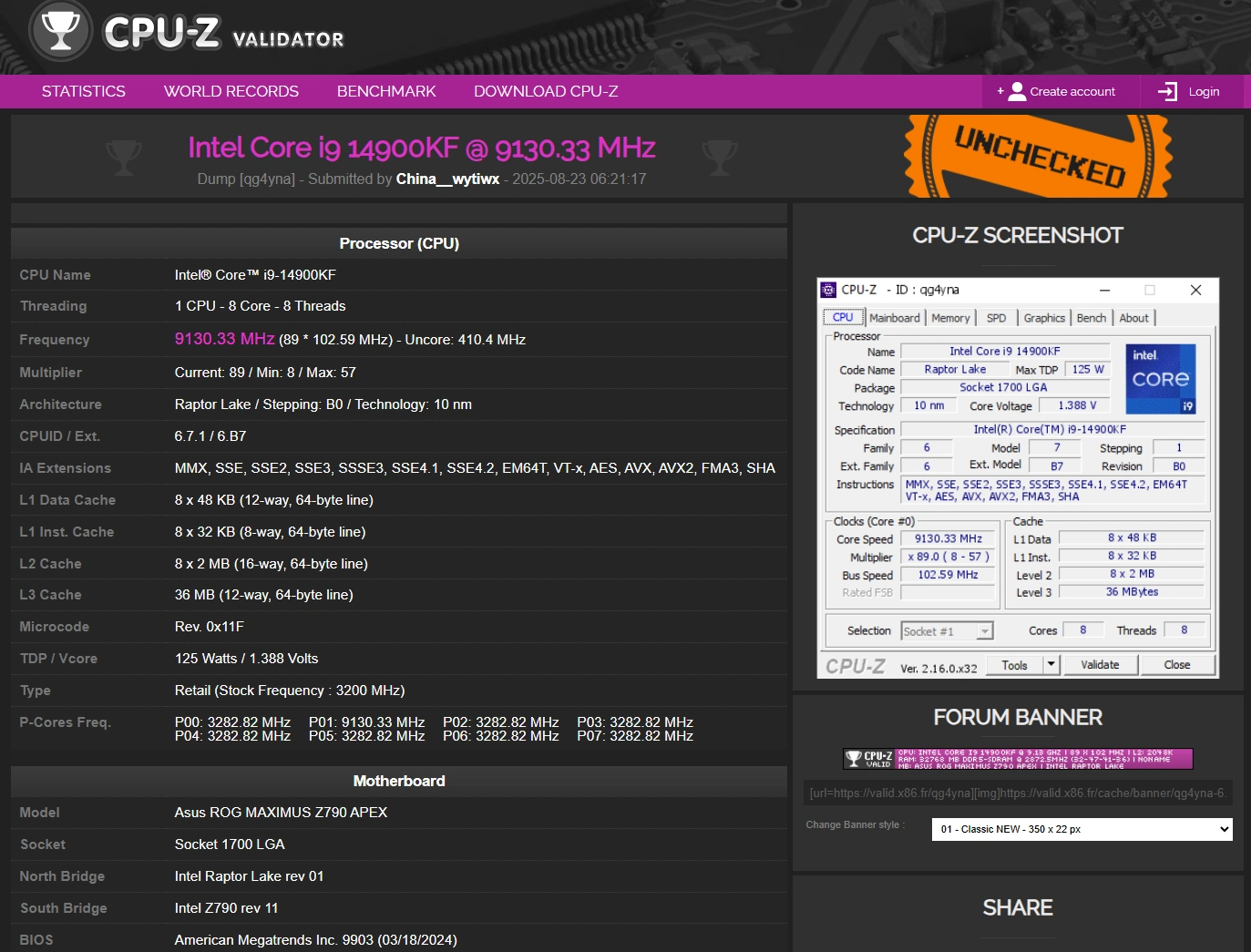
Task: Click the Validate button
Action: click(1100, 665)
